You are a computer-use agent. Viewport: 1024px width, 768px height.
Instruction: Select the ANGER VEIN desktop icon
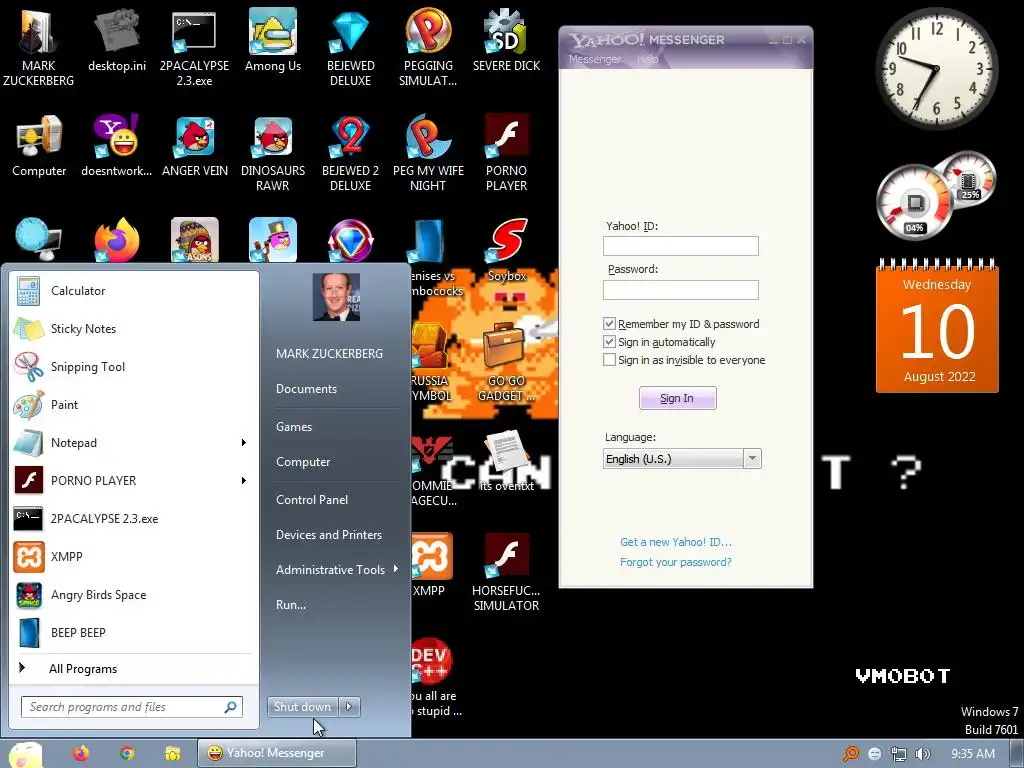click(195, 145)
